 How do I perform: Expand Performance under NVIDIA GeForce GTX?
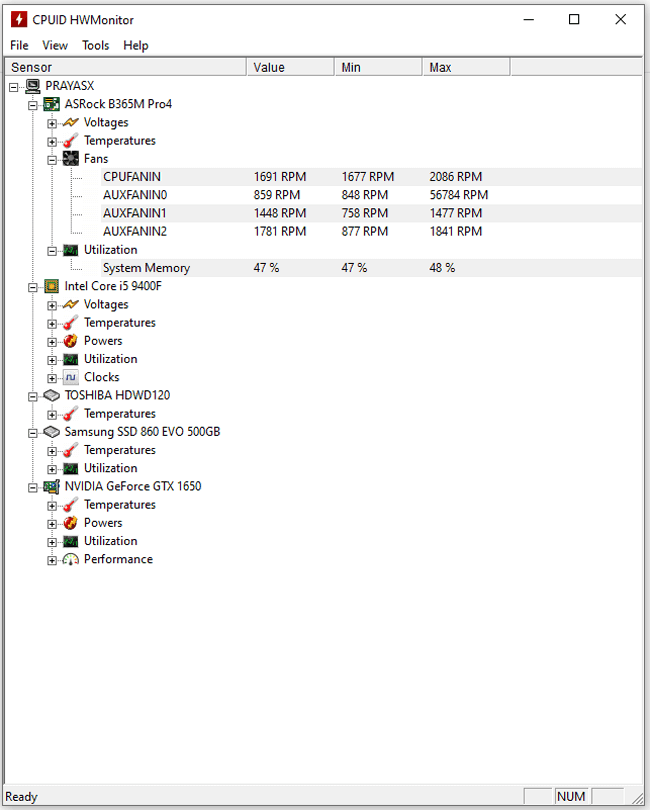coord(52,560)
